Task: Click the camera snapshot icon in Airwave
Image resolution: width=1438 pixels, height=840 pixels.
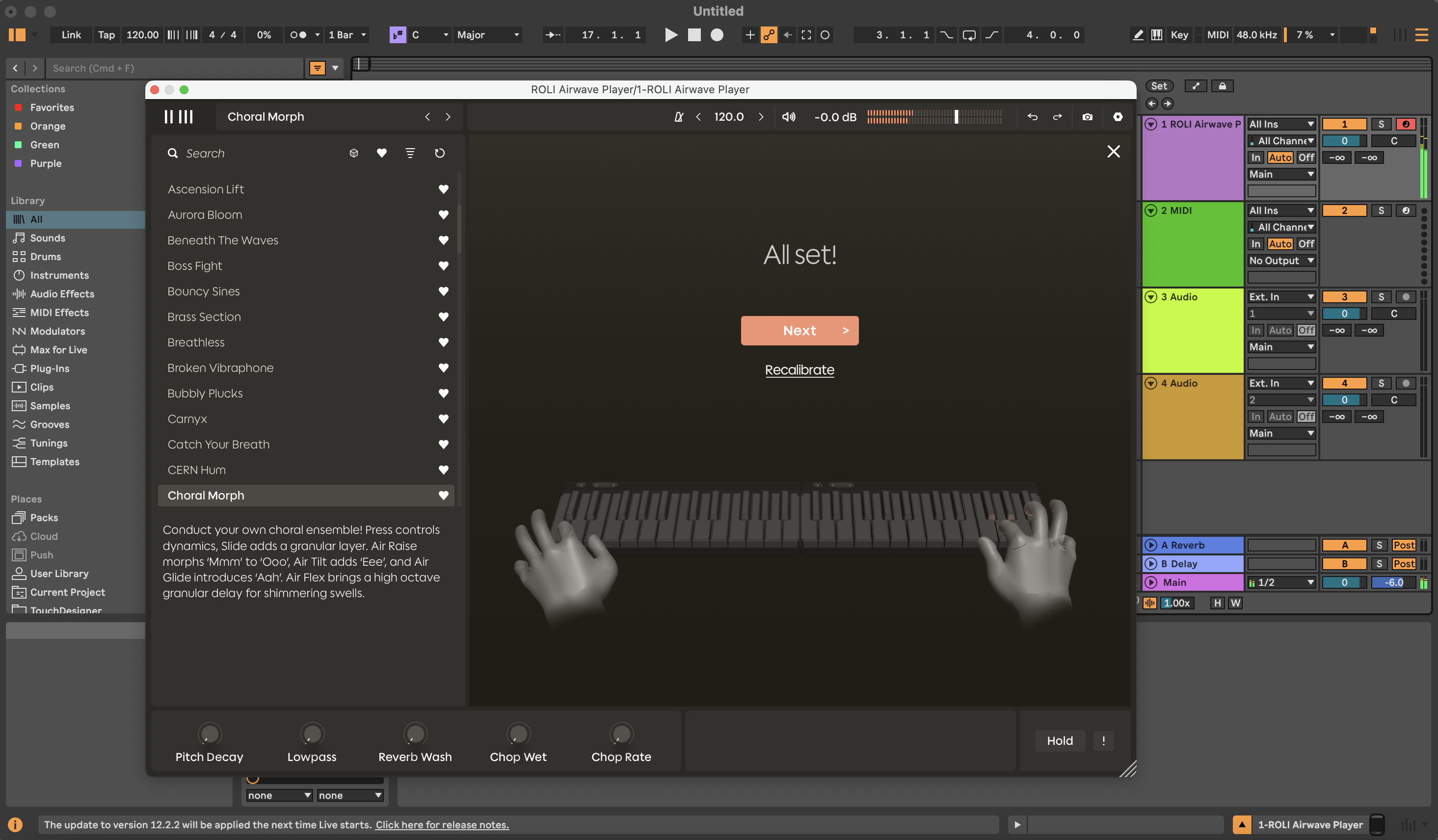Action: 1087,117
